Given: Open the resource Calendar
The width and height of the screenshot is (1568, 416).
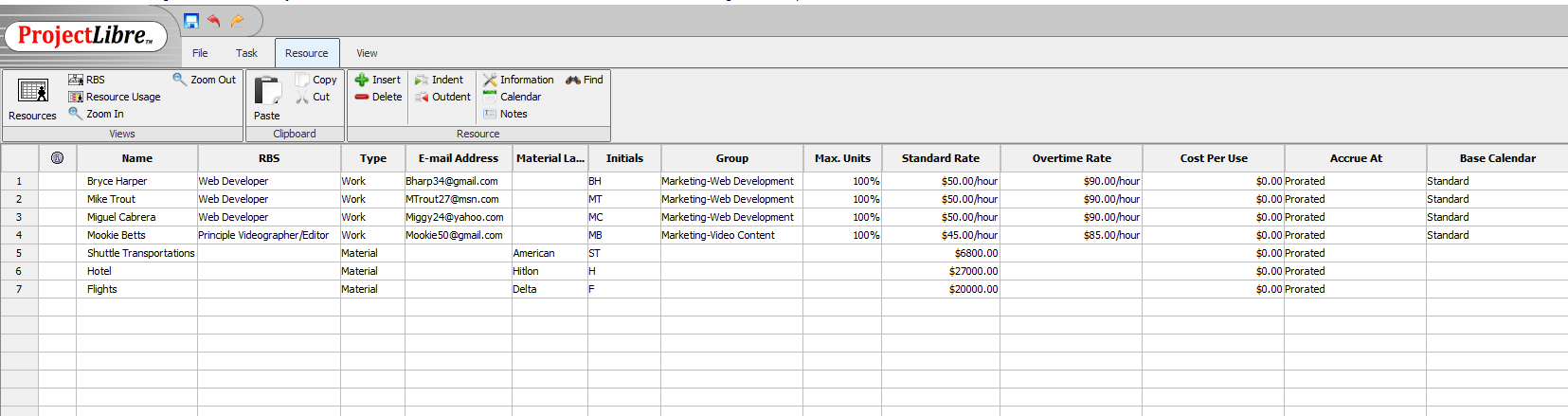Looking at the screenshot, I should 512,97.
